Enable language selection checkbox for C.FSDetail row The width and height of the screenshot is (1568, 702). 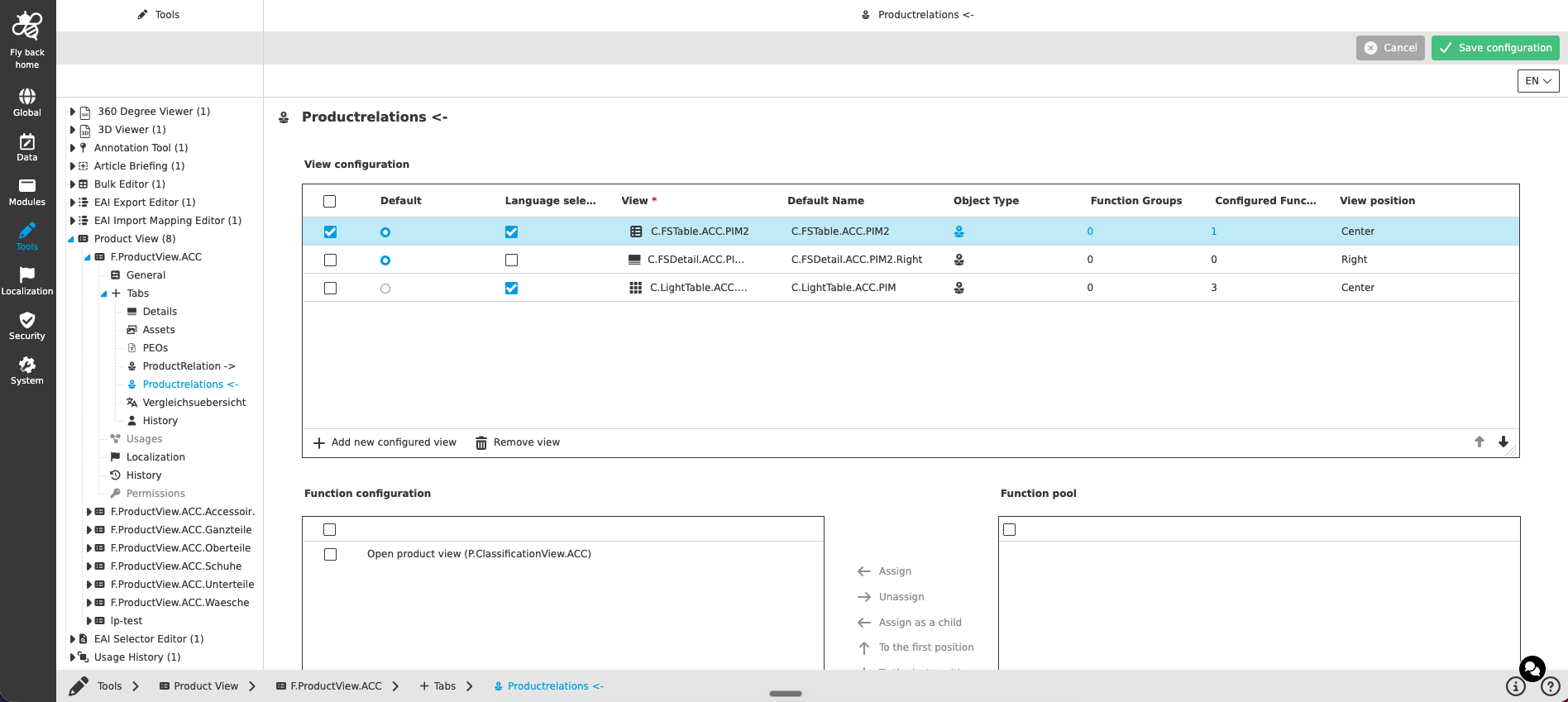click(x=512, y=260)
